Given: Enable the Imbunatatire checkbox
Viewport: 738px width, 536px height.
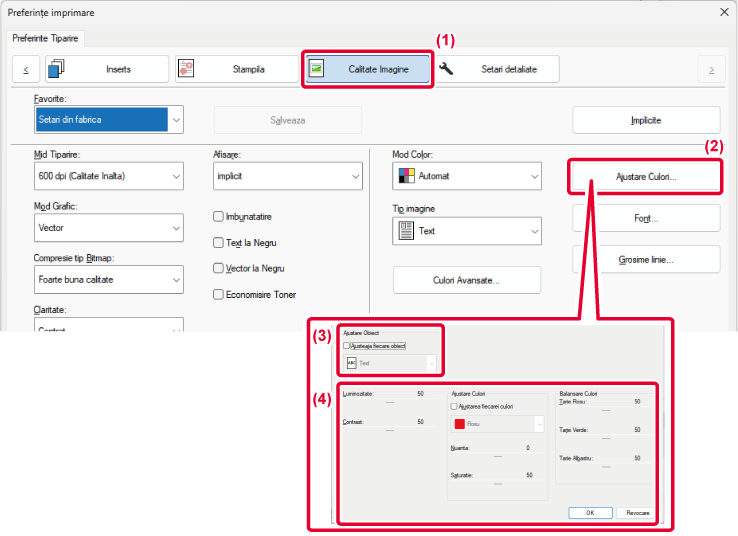Looking at the screenshot, I should click(x=219, y=216).
